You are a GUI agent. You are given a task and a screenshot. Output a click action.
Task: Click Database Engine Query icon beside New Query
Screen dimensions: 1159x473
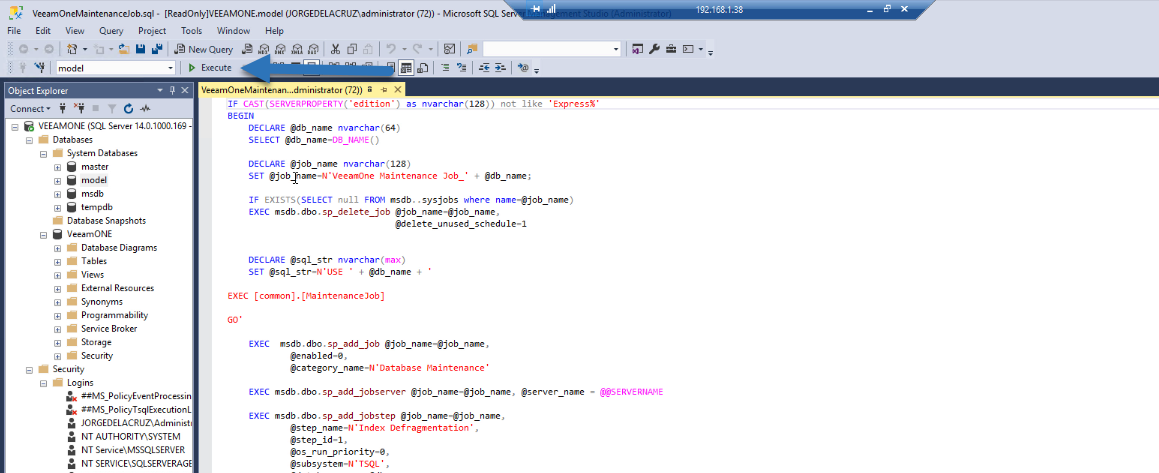click(248, 50)
